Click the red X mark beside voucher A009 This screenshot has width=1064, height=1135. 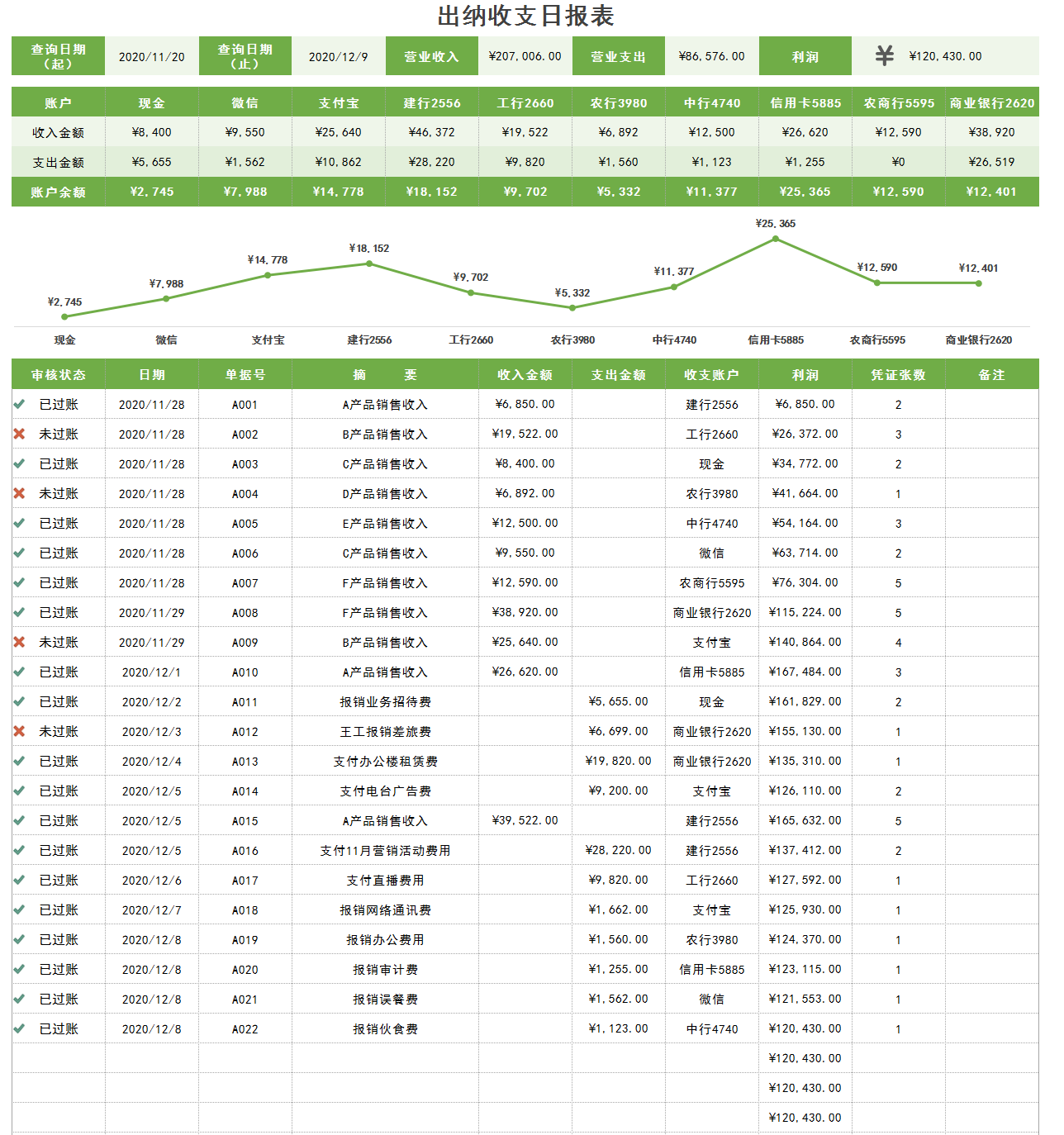click(x=18, y=642)
